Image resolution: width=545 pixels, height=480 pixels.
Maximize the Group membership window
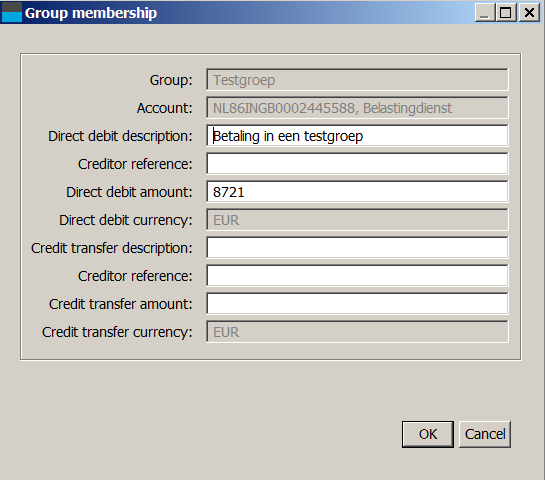506,13
